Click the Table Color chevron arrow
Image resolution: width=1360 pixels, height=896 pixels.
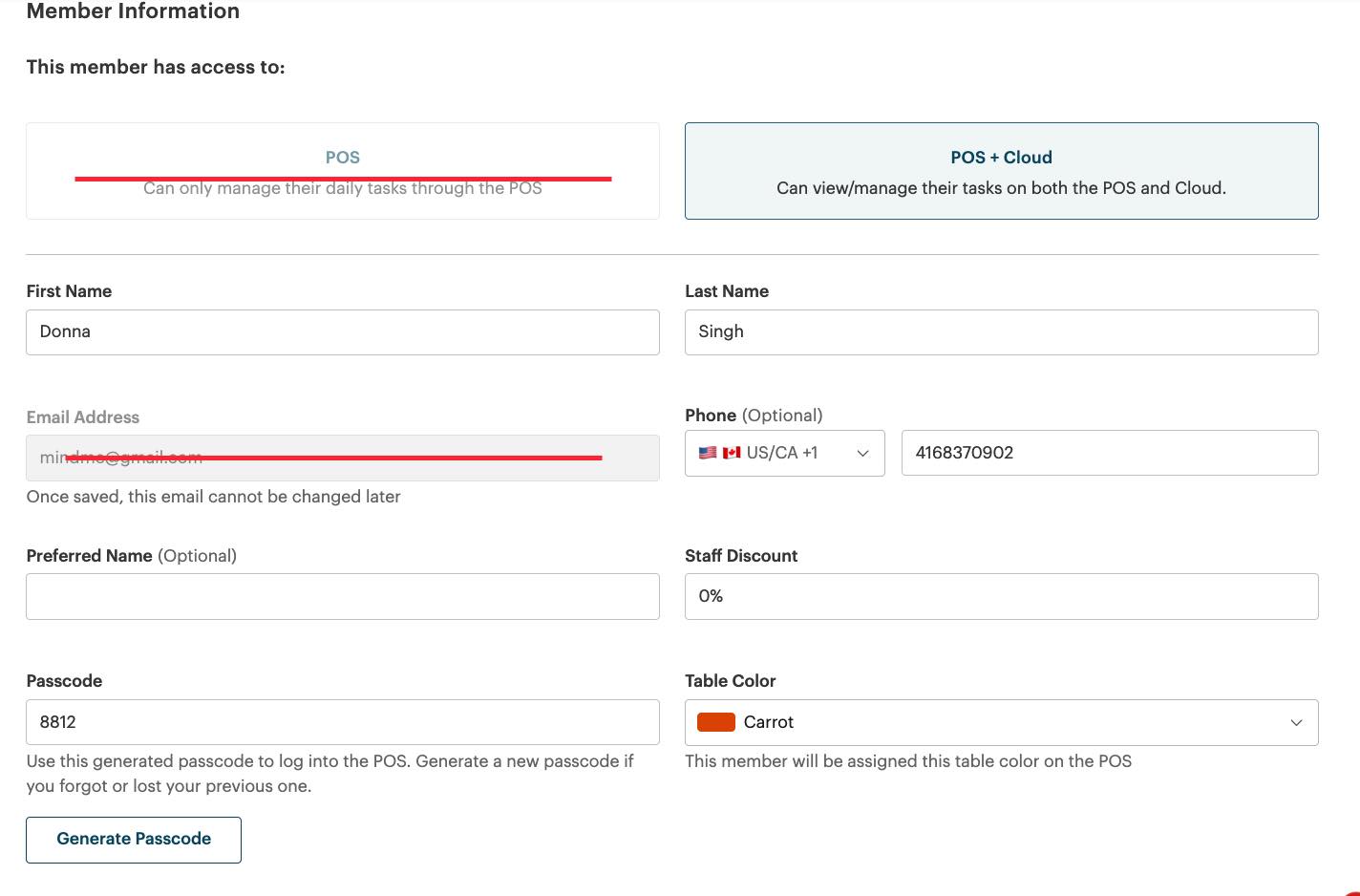pos(1296,723)
